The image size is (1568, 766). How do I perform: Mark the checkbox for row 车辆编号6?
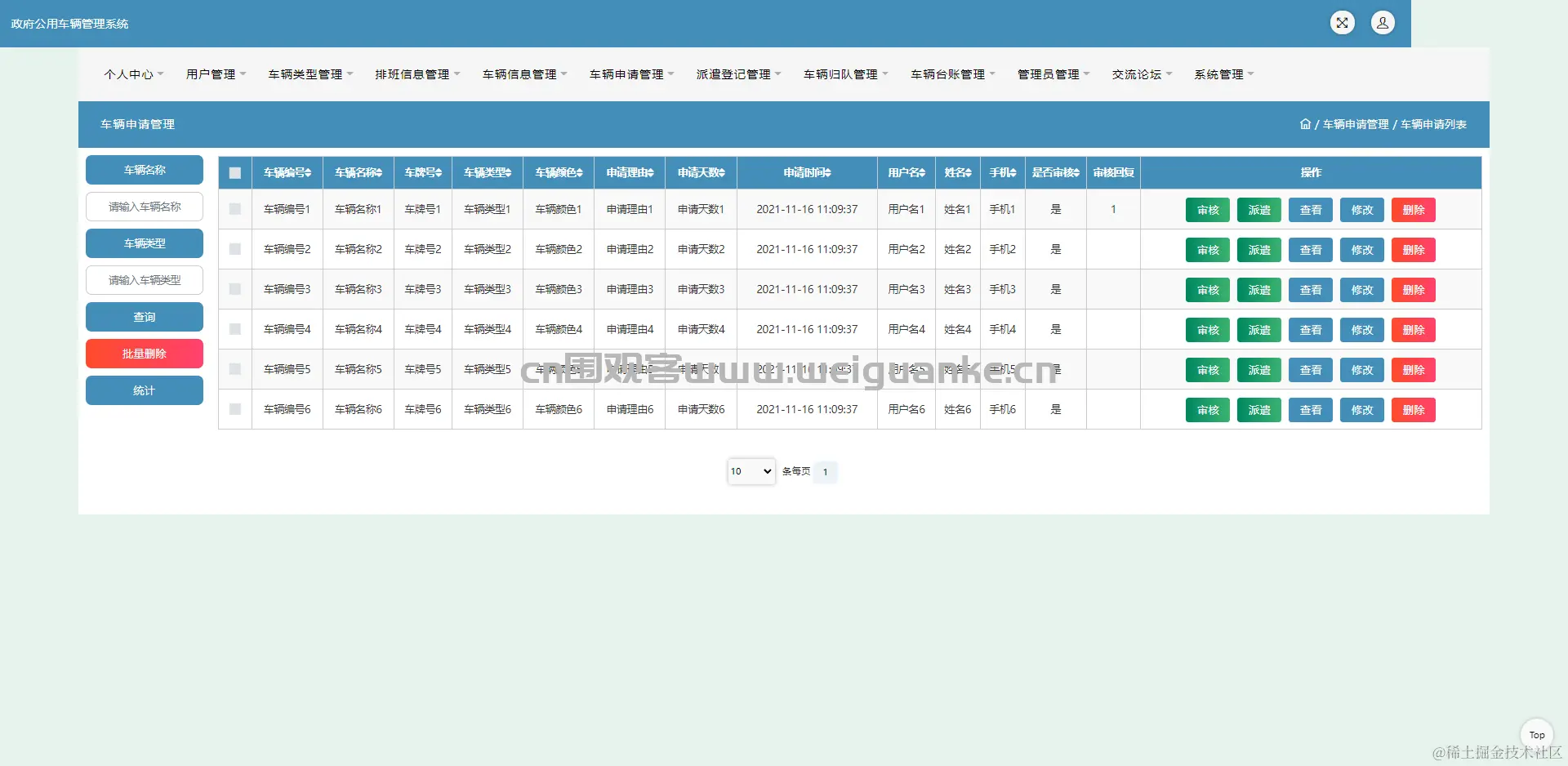pos(235,409)
